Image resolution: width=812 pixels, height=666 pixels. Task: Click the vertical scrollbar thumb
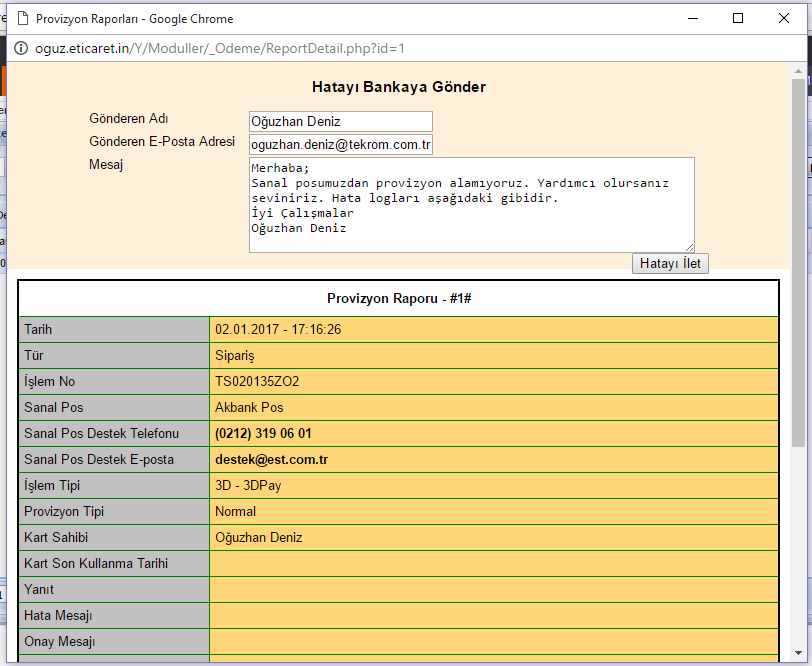(799, 263)
